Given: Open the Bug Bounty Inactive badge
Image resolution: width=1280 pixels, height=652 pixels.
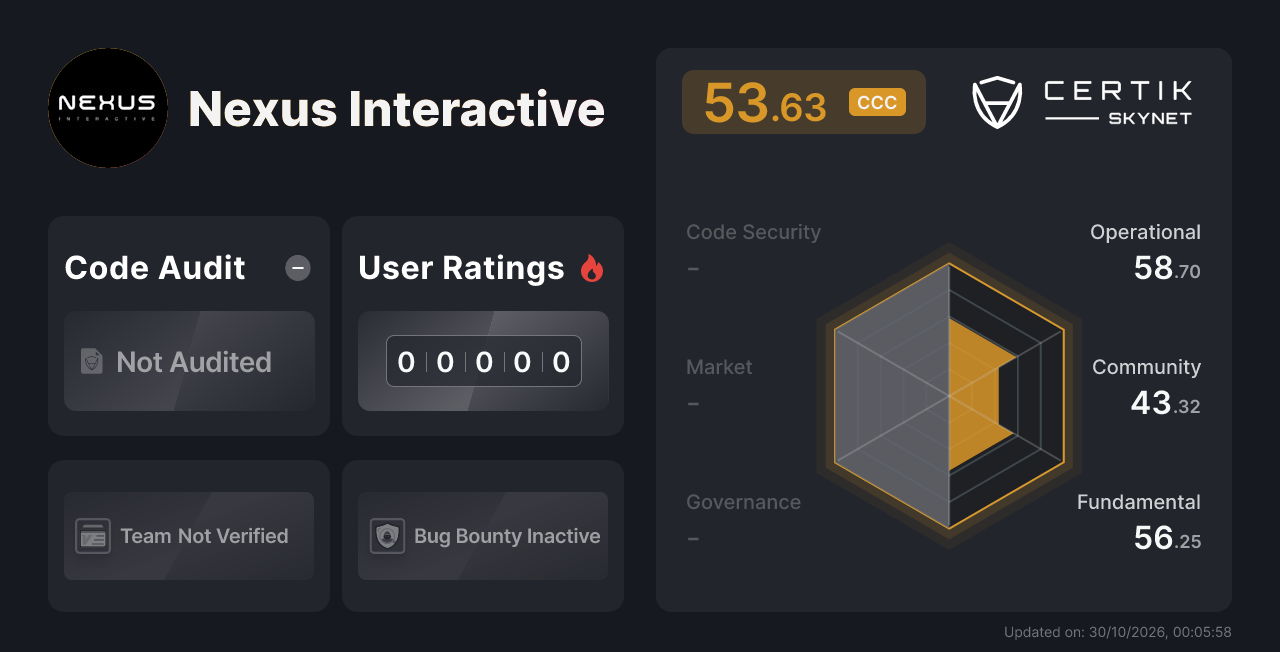Looking at the screenshot, I should coord(483,536).
